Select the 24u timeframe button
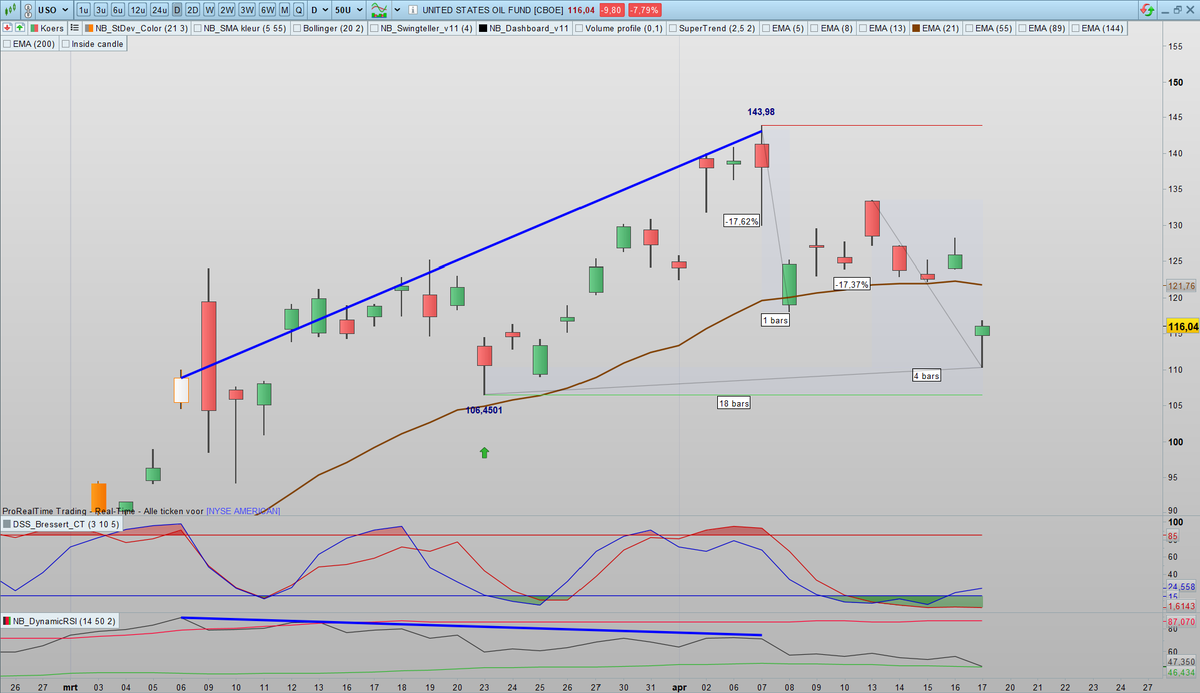The width and height of the screenshot is (1200, 693). click(x=159, y=10)
